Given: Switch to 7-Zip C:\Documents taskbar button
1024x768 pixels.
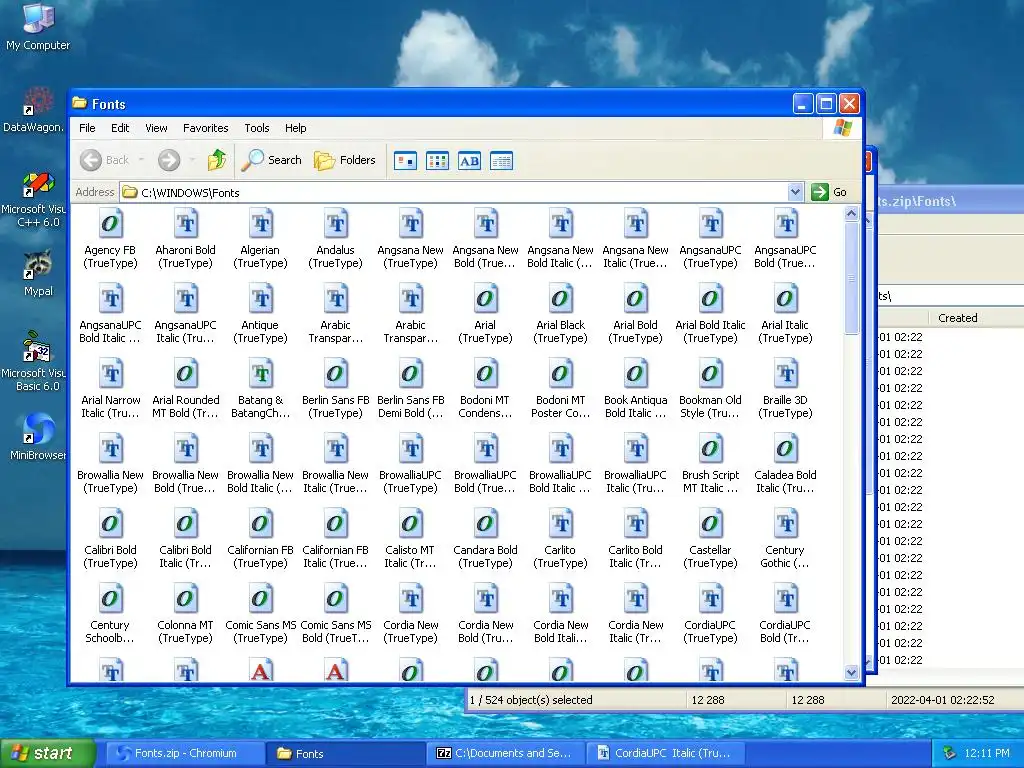Looking at the screenshot, I should pos(505,754).
